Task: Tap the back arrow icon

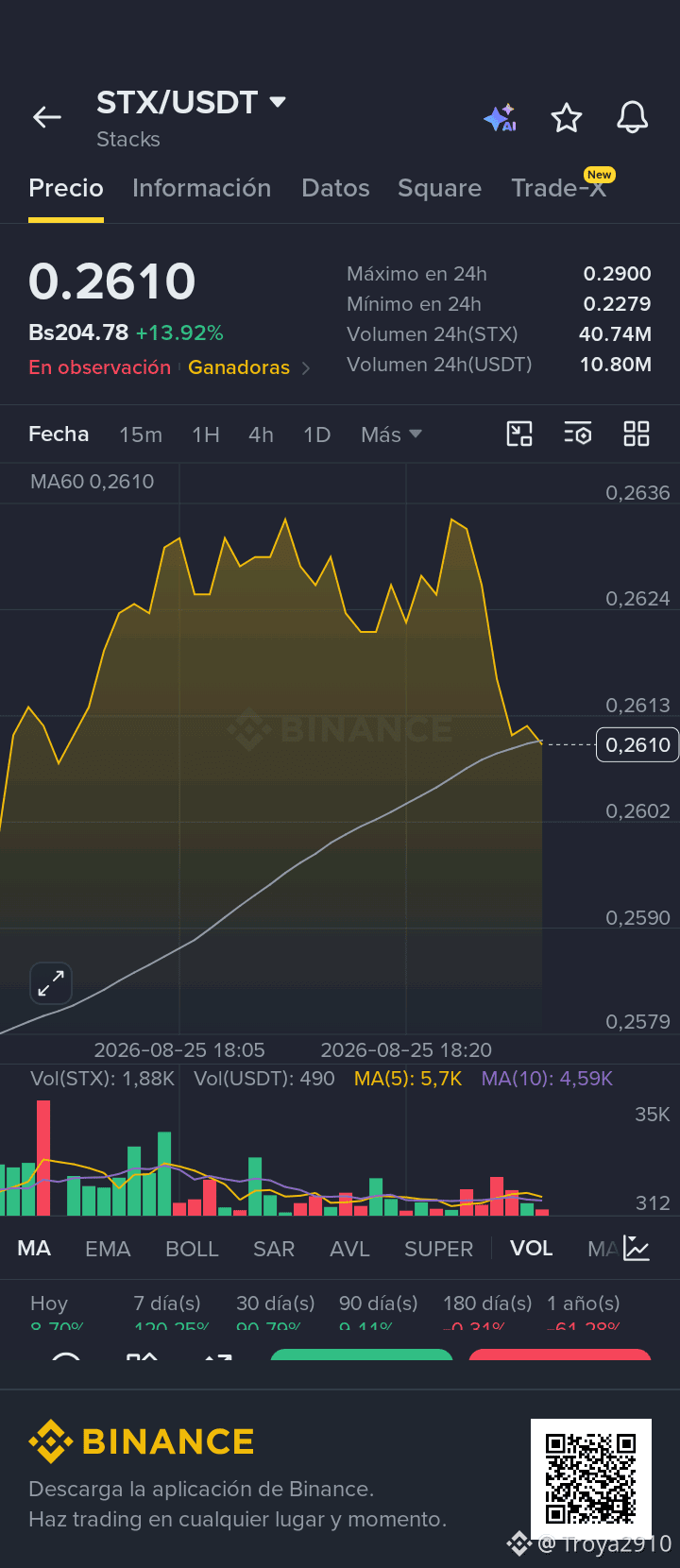Action: (x=47, y=117)
